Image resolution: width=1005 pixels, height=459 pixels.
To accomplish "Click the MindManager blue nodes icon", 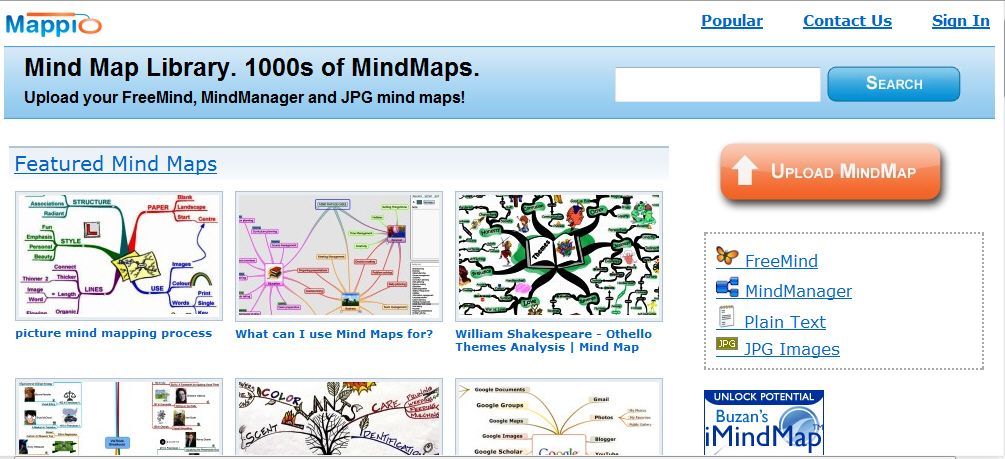I will tap(727, 287).
